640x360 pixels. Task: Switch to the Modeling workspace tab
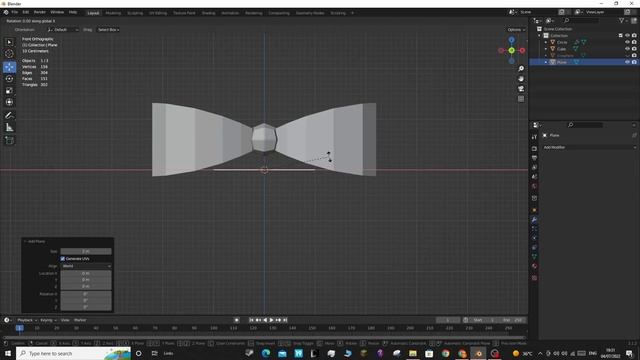point(113,13)
